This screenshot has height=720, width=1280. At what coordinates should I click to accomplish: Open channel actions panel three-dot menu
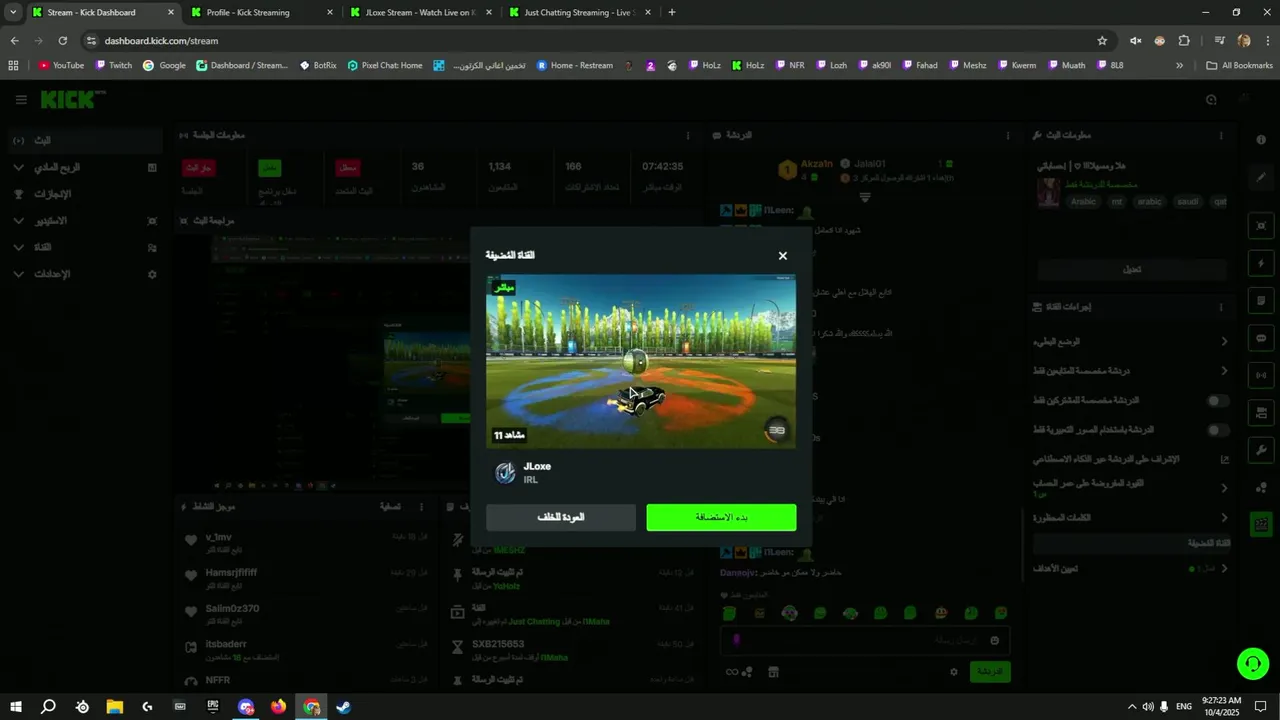(1220, 307)
